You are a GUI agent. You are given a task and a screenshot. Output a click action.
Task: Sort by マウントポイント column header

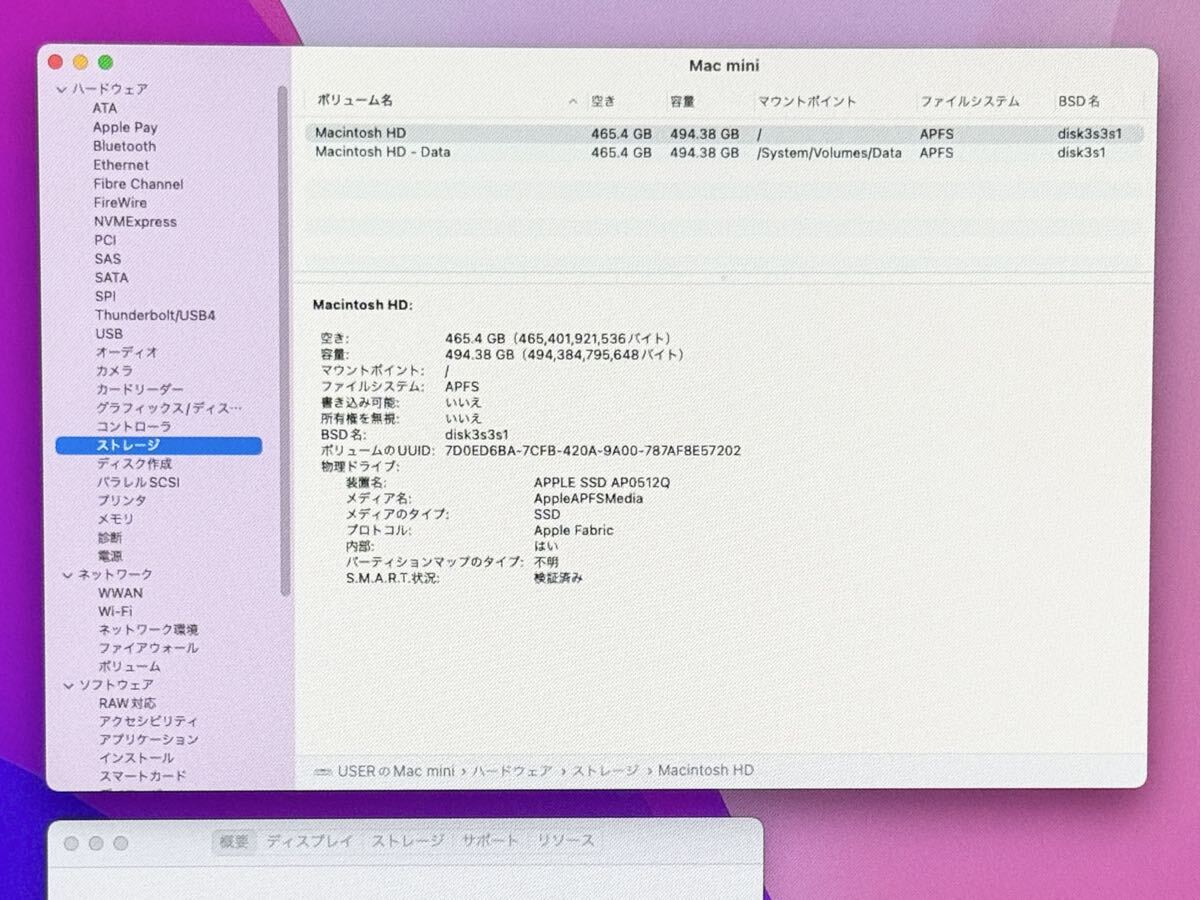(807, 101)
